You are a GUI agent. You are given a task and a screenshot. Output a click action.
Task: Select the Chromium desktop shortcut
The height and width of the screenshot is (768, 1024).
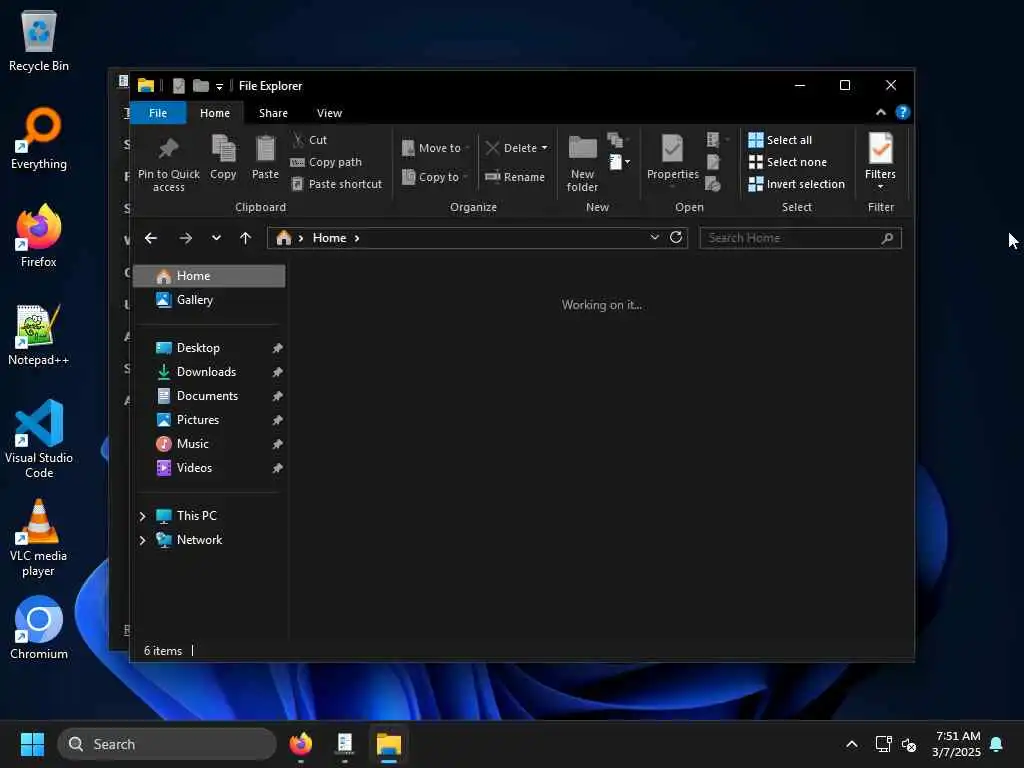pos(39,628)
